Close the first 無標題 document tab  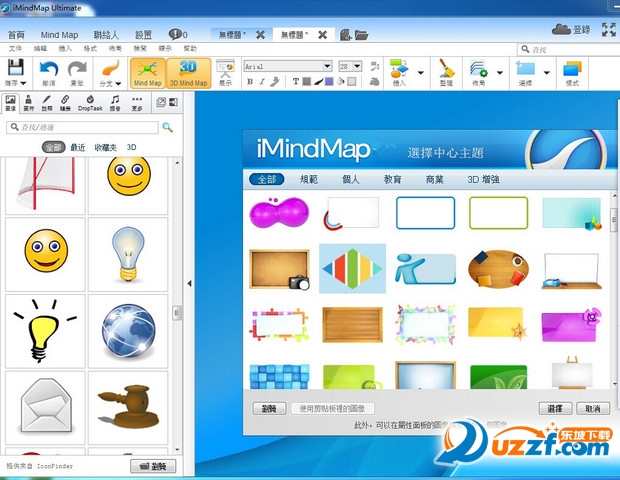pyautogui.click(x=260, y=35)
